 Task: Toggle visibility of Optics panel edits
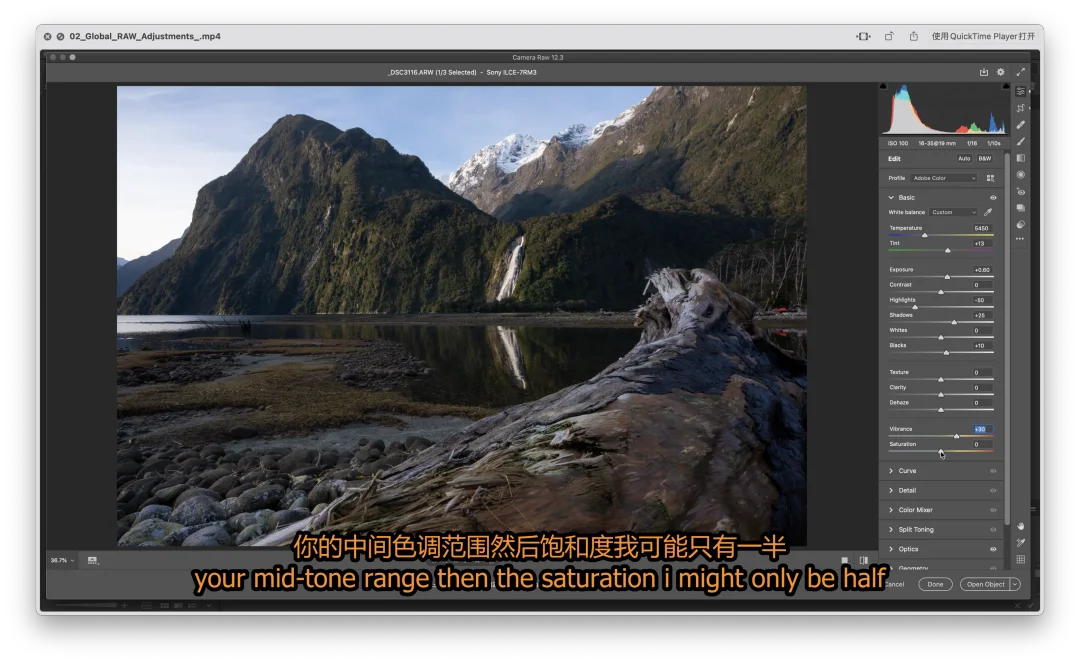point(993,549)
